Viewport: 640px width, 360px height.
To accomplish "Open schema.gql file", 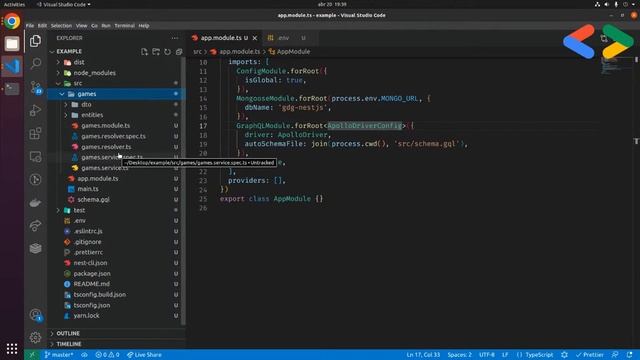I will (117, 200).
